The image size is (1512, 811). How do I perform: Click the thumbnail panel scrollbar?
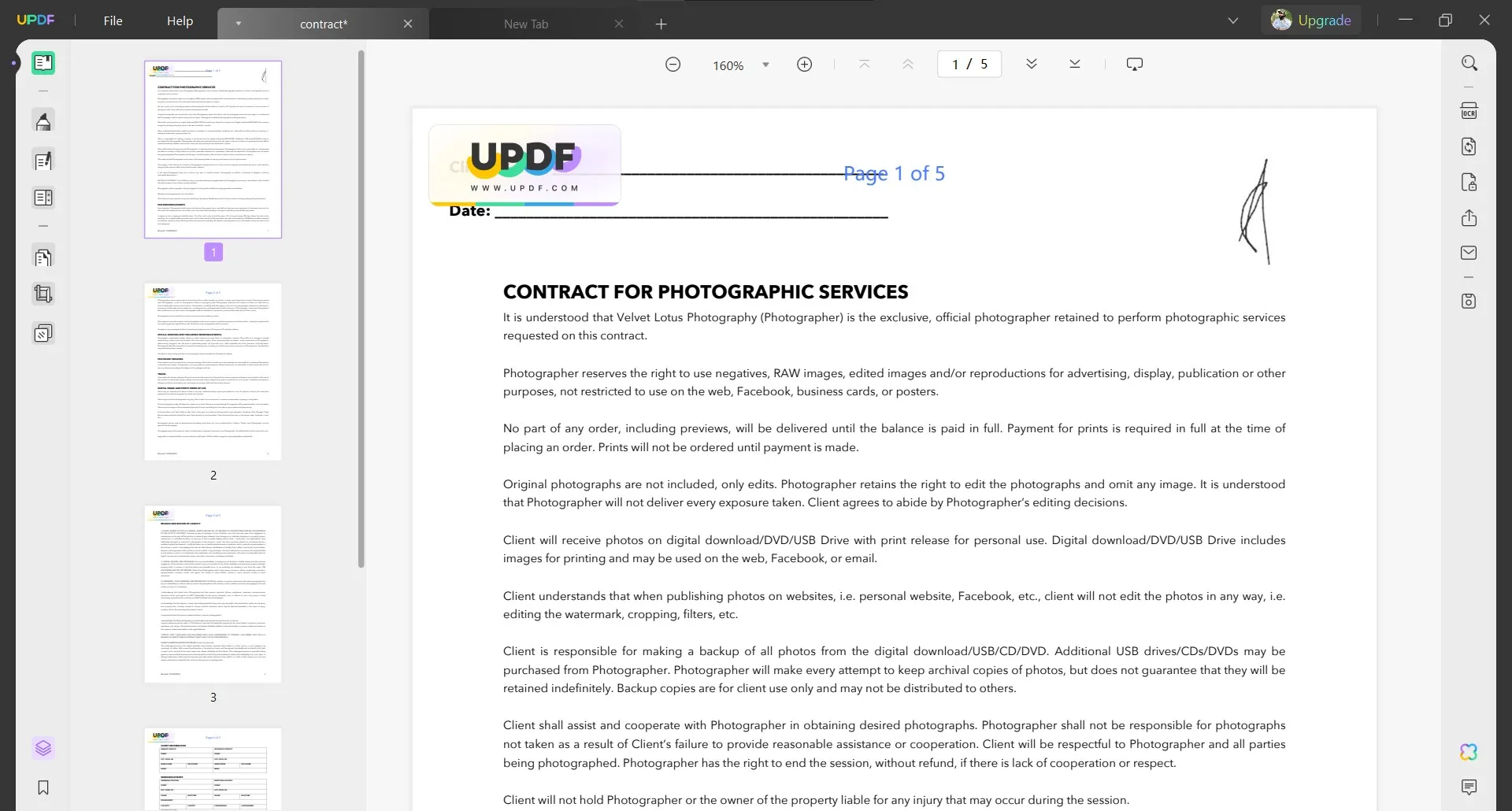pos(361,309)
